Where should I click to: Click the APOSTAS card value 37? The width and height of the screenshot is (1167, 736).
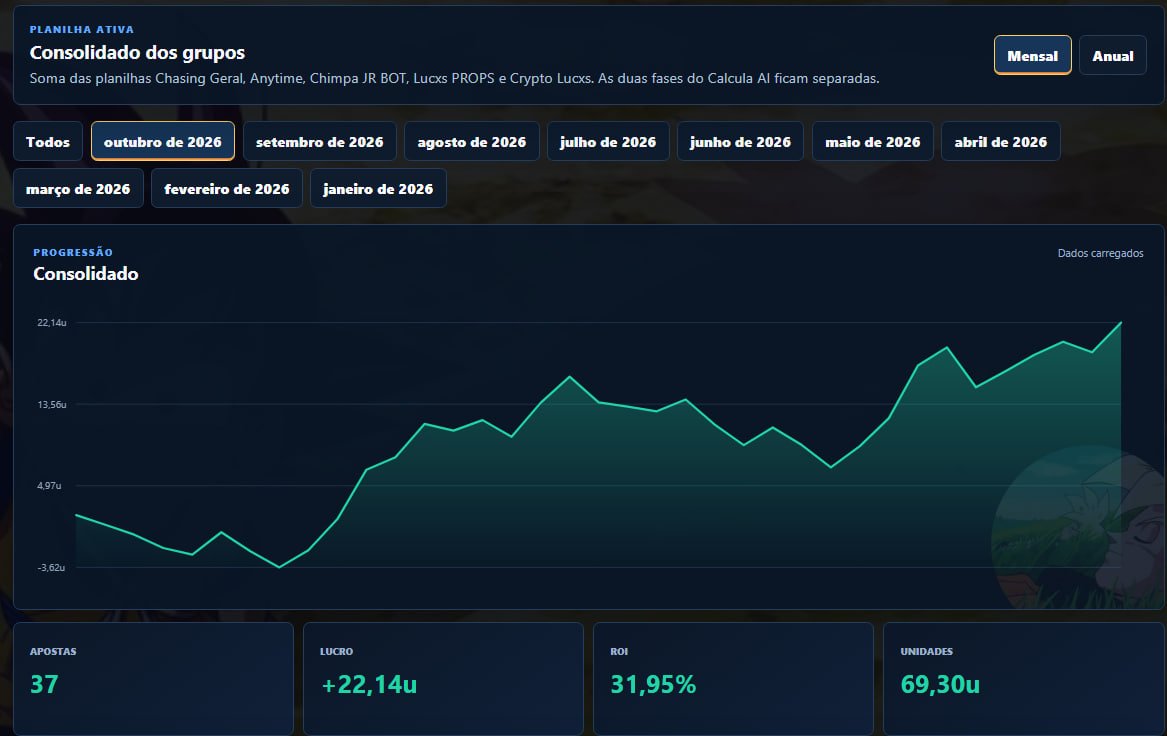point(44,684)
